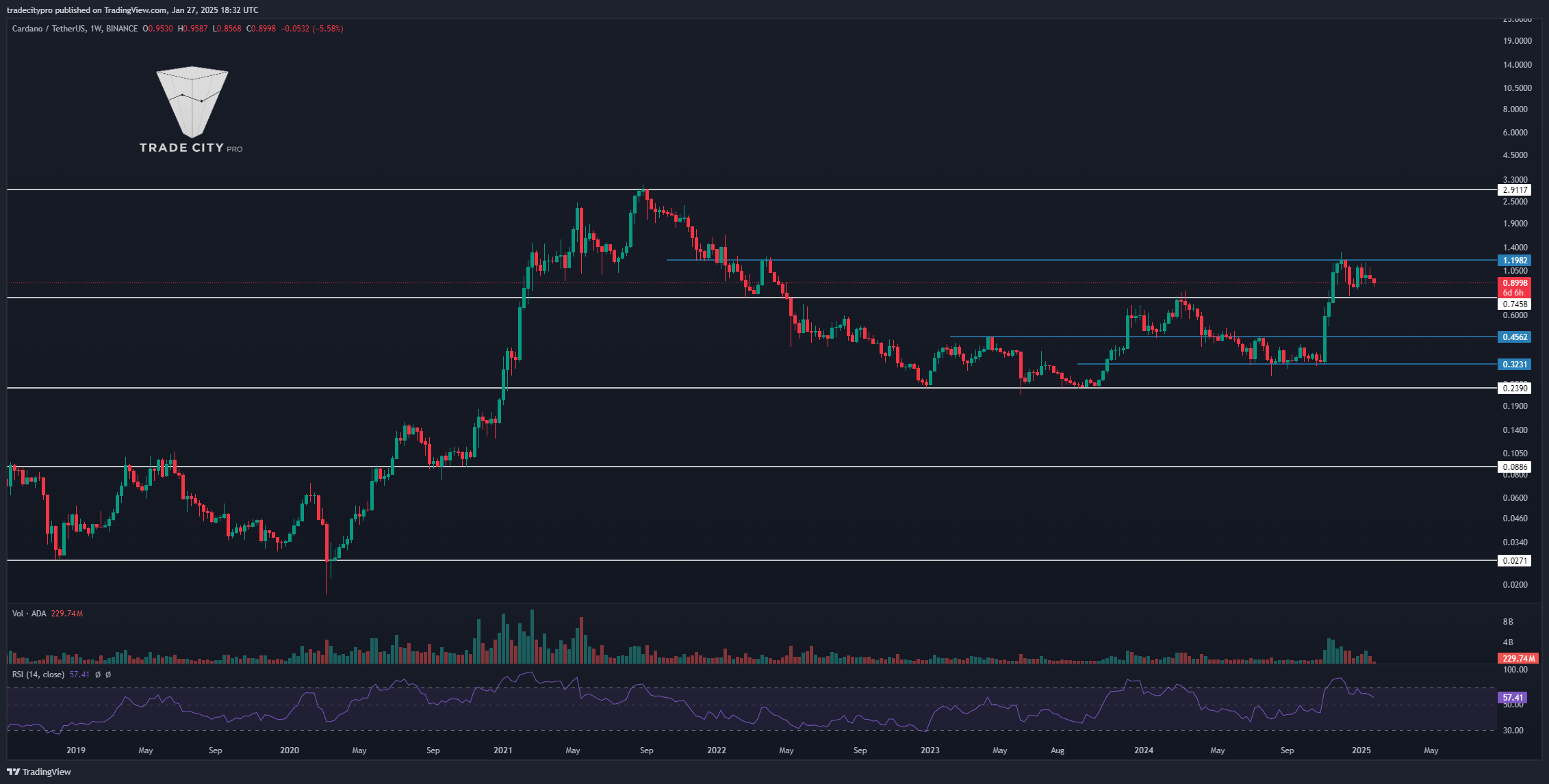Viewport: 1549px width, 784px height.
Task: Click the RSI (14, close) indicator legend
Action: tap(38, 675)
